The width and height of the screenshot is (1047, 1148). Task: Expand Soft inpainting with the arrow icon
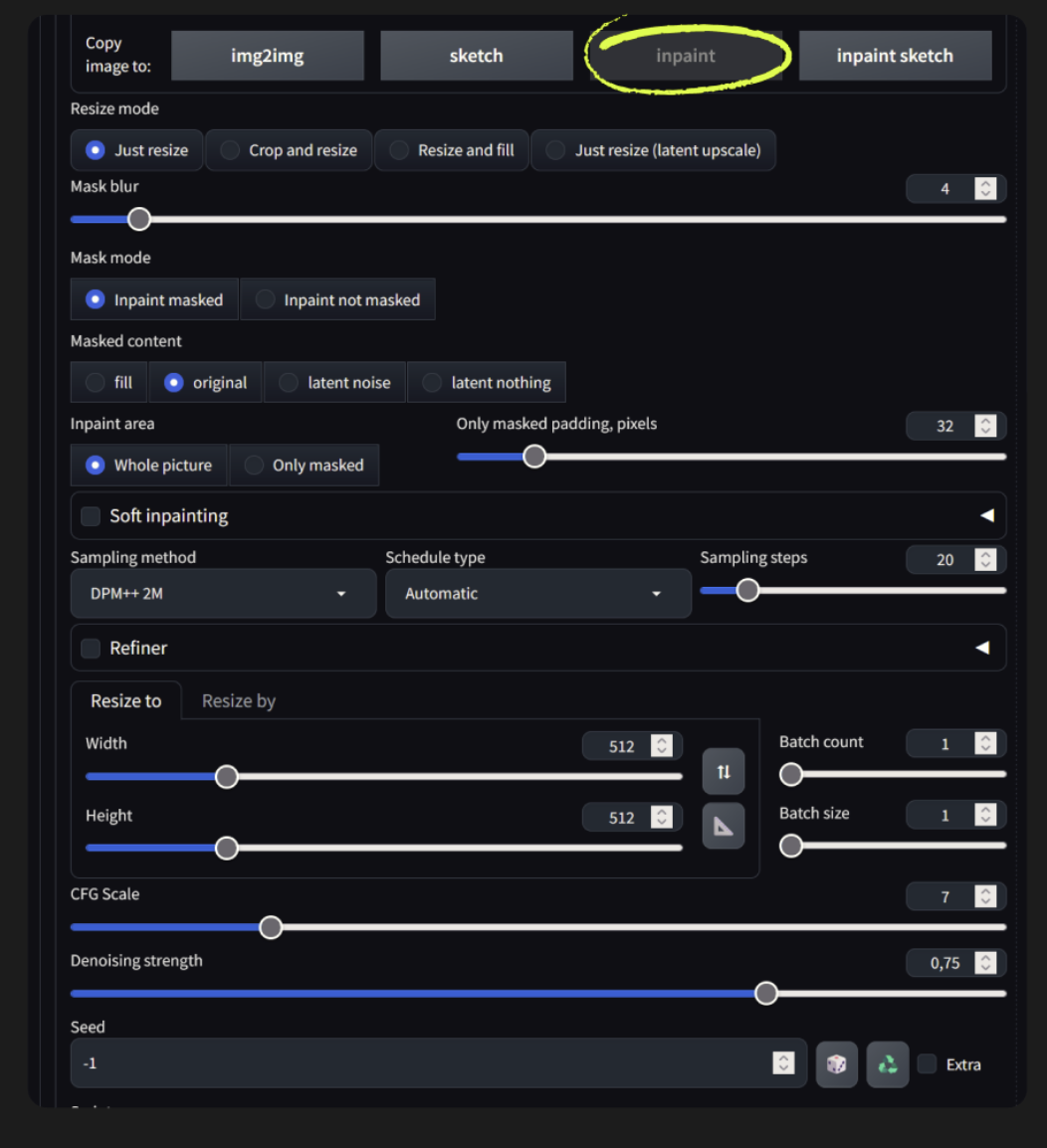[x=986, y=515]
